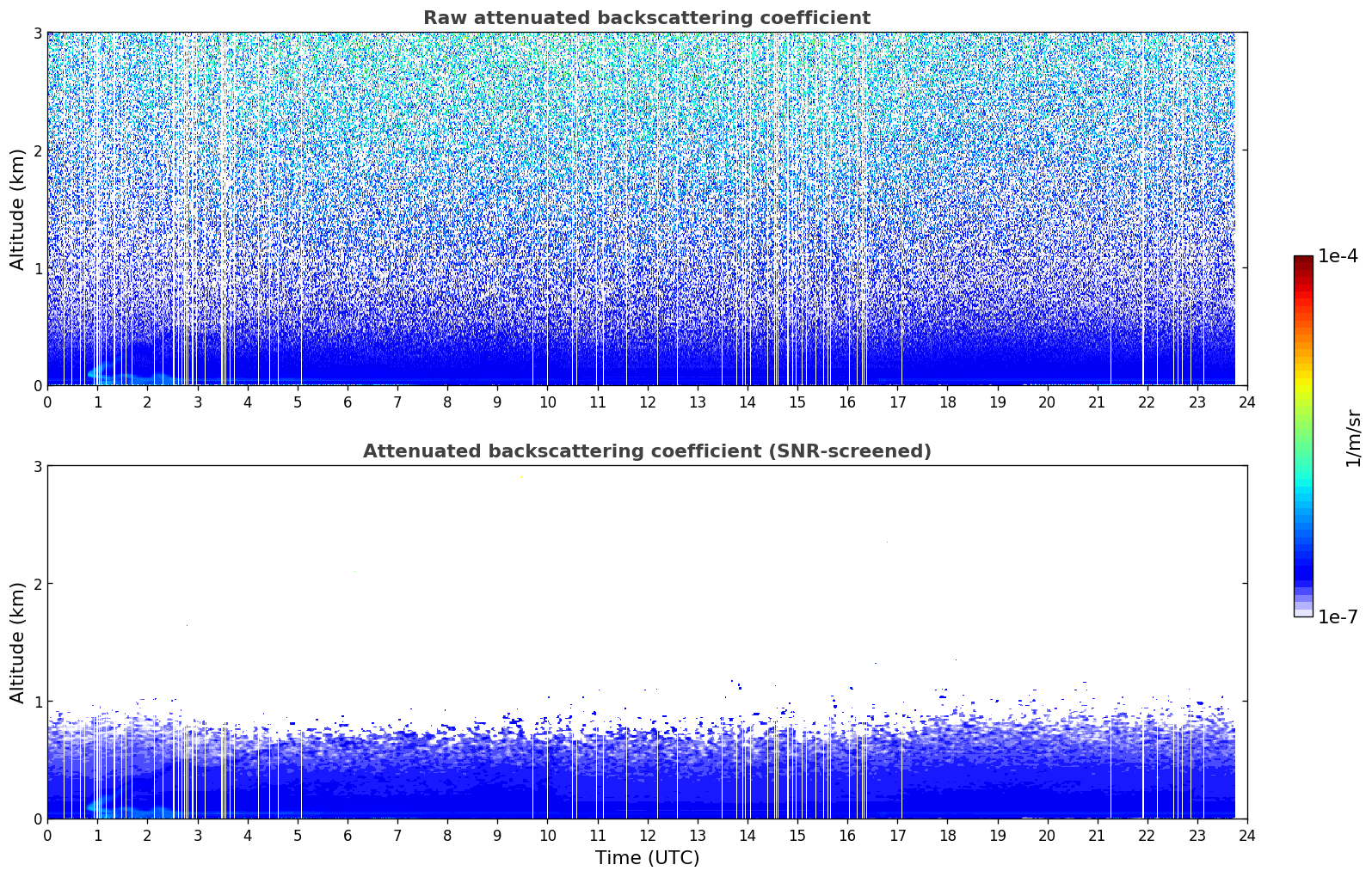The image size is (1372, 877).
Task: Click the '6' tick on the top plot time axis
Action: point(348,402)
